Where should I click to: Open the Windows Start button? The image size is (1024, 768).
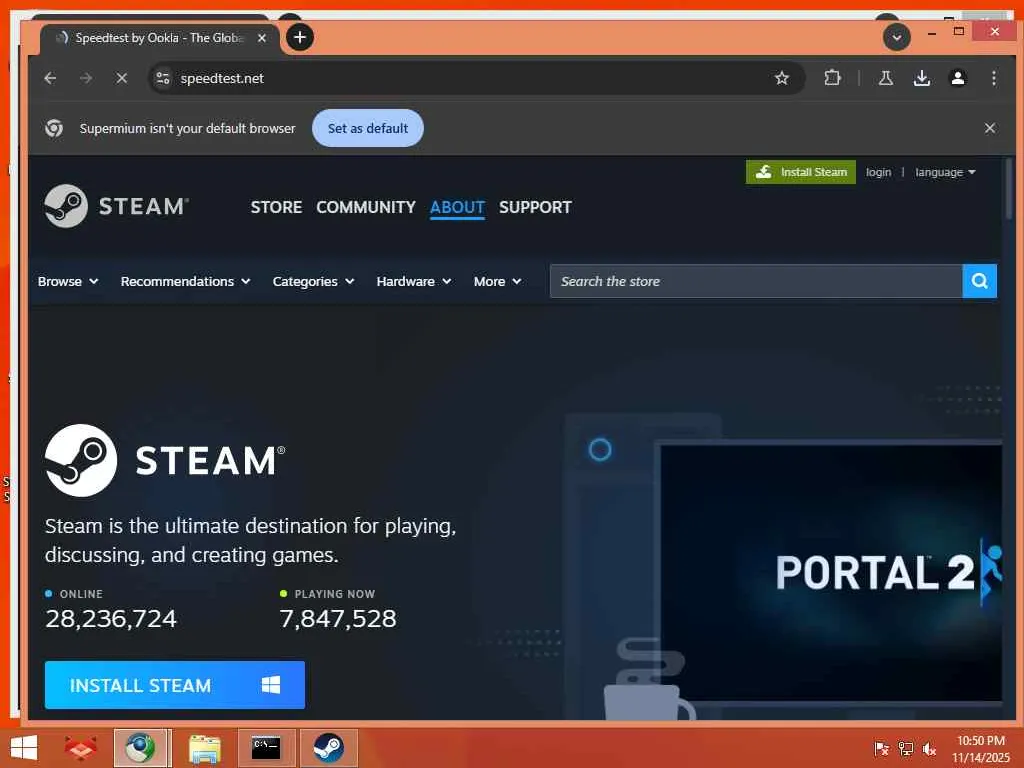24,748
